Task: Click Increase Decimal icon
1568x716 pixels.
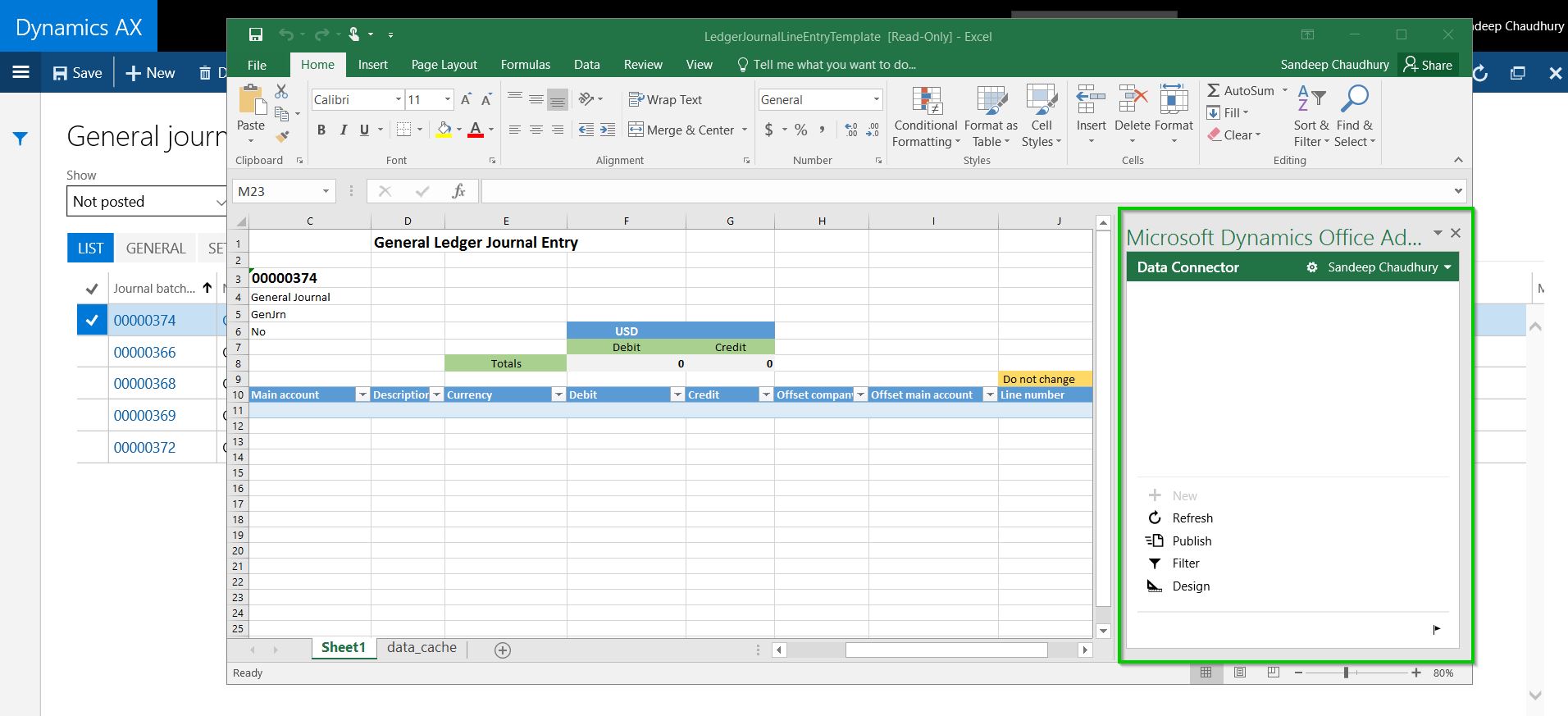Action: pos(851,130)
